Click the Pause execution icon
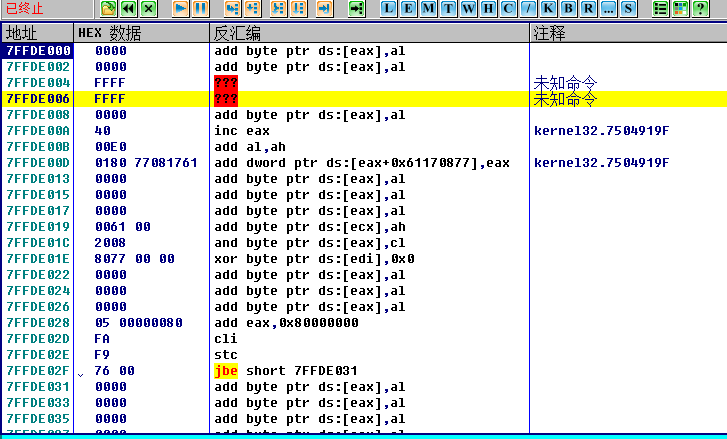This screenshot has width=727, height=439. (x=200, y=8)
